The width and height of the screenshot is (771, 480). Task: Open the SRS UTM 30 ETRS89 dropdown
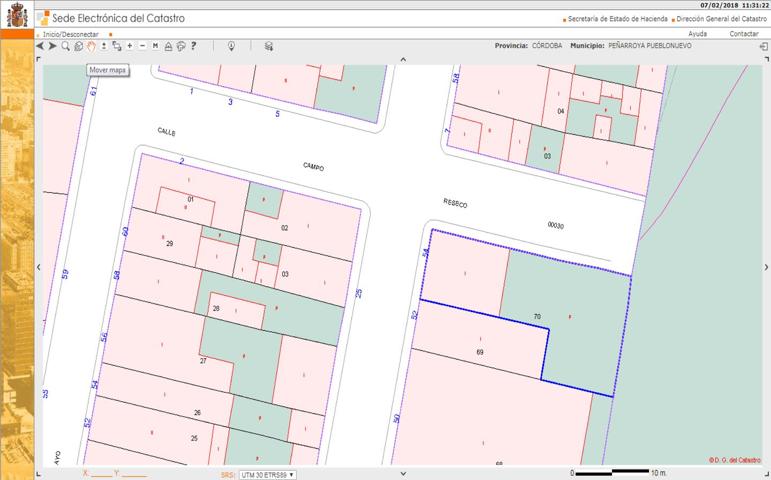(x=268, y=474)
